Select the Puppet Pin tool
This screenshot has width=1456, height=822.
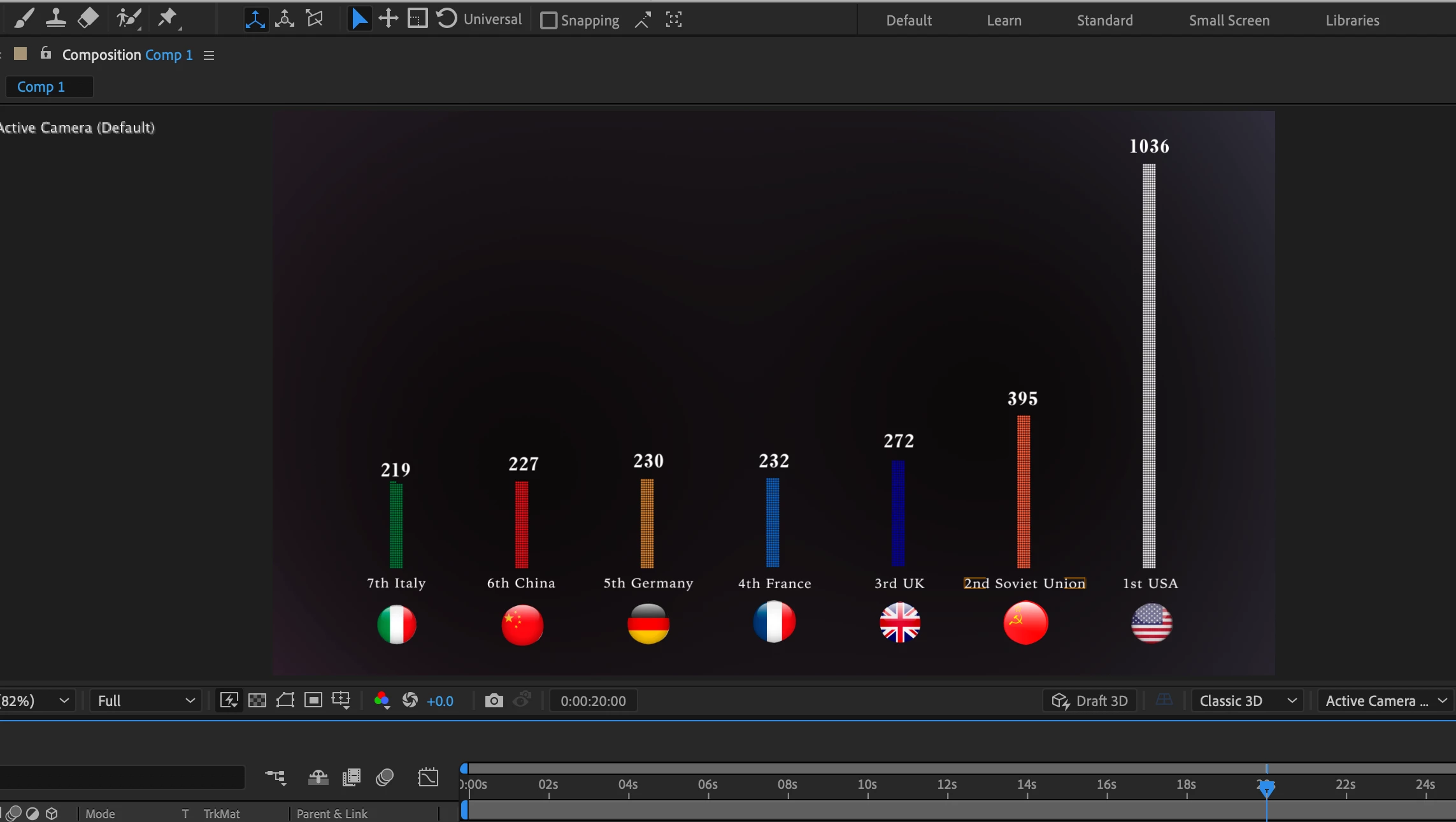168,18
